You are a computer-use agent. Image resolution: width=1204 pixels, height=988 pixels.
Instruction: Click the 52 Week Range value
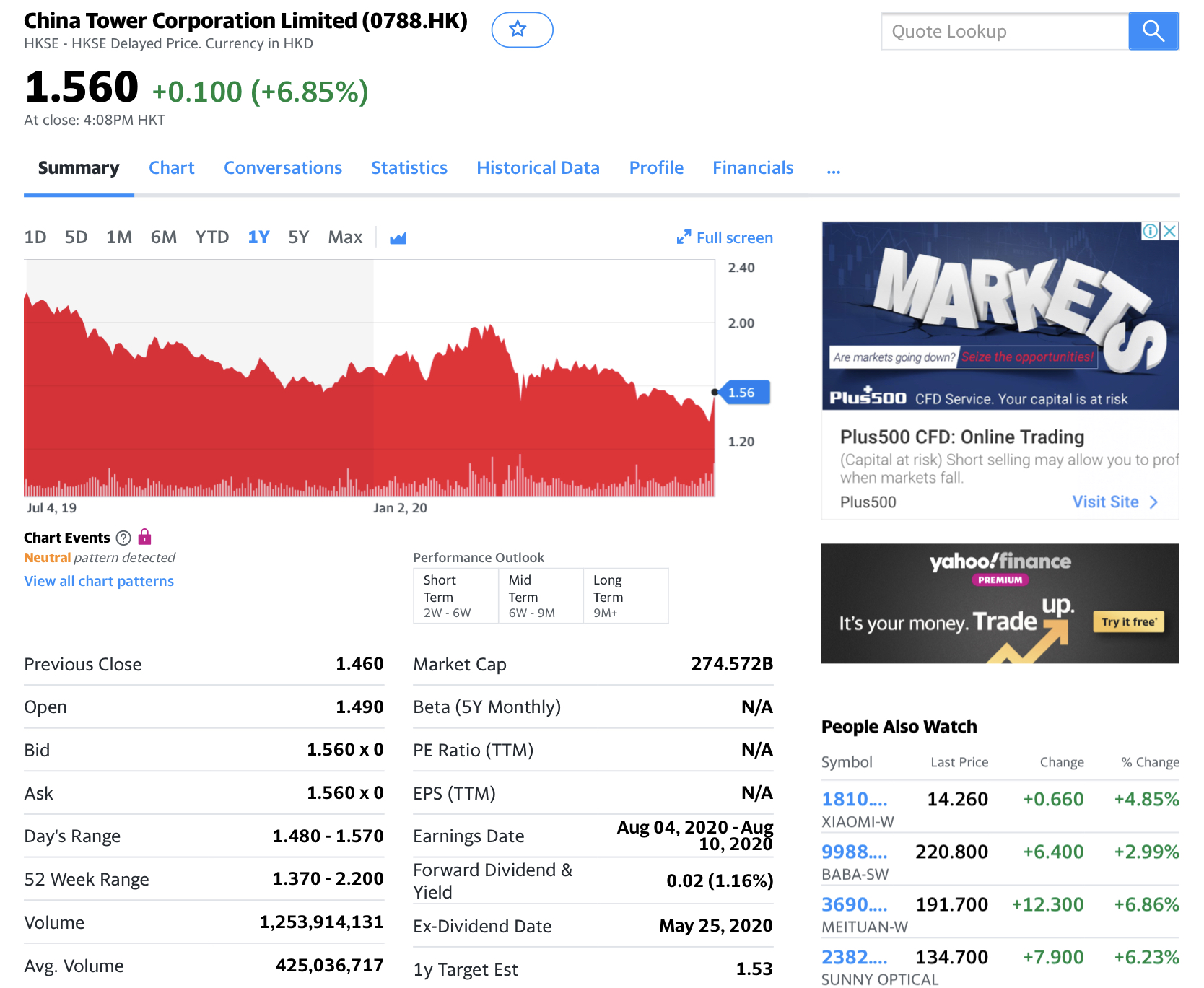click(328, 879)
